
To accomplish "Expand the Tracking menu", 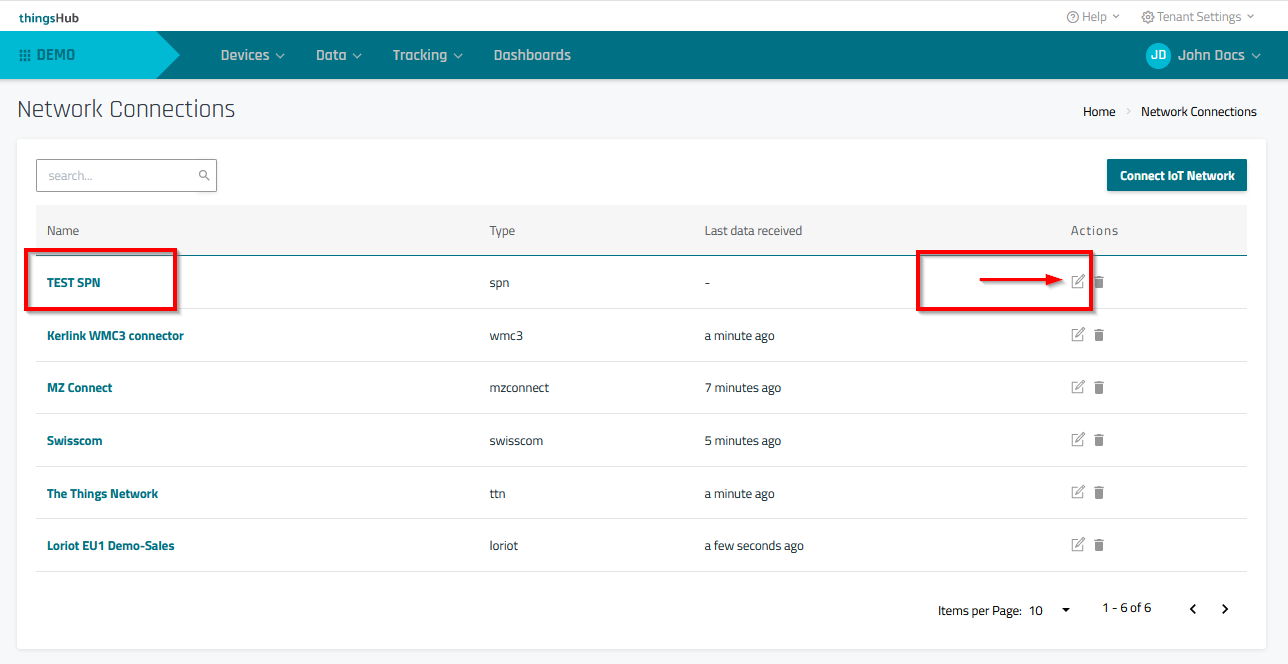I will pyautogui.click(x=428, y=55).
